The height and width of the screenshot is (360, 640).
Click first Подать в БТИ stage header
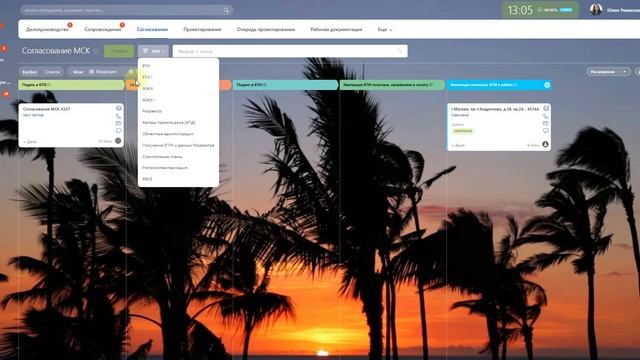pos(71,85)
